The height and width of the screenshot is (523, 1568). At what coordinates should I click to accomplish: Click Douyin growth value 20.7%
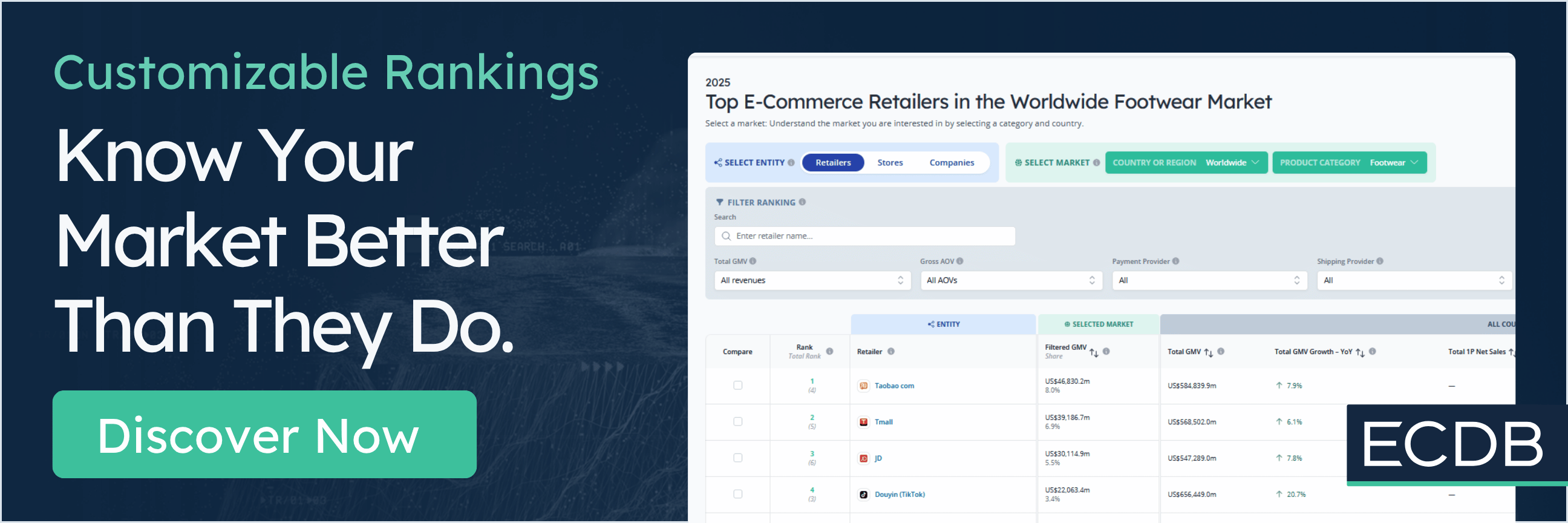pos(1296,495)
